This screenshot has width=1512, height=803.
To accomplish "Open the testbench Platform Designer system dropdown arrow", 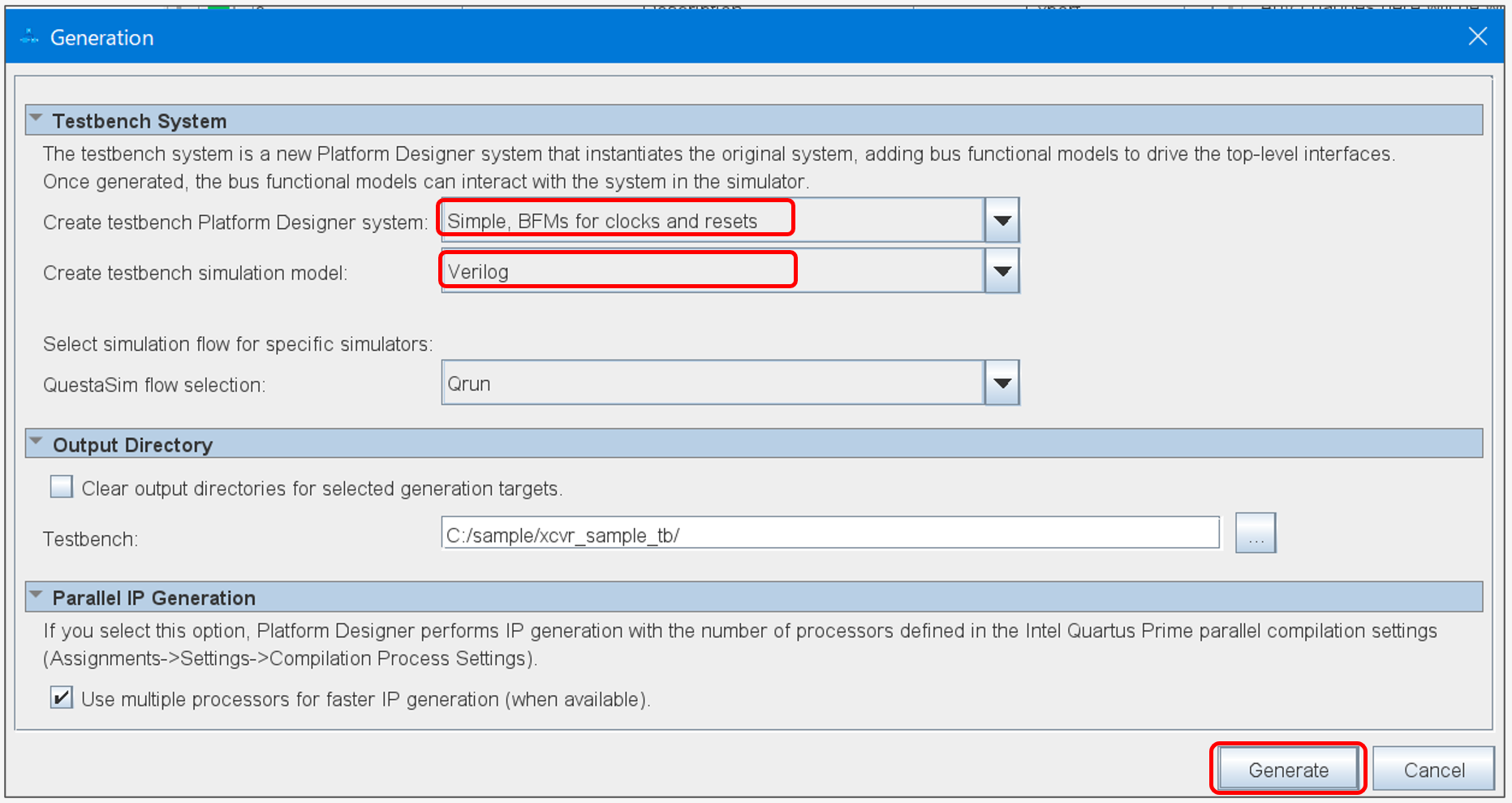I will (x=1002, y=221).
